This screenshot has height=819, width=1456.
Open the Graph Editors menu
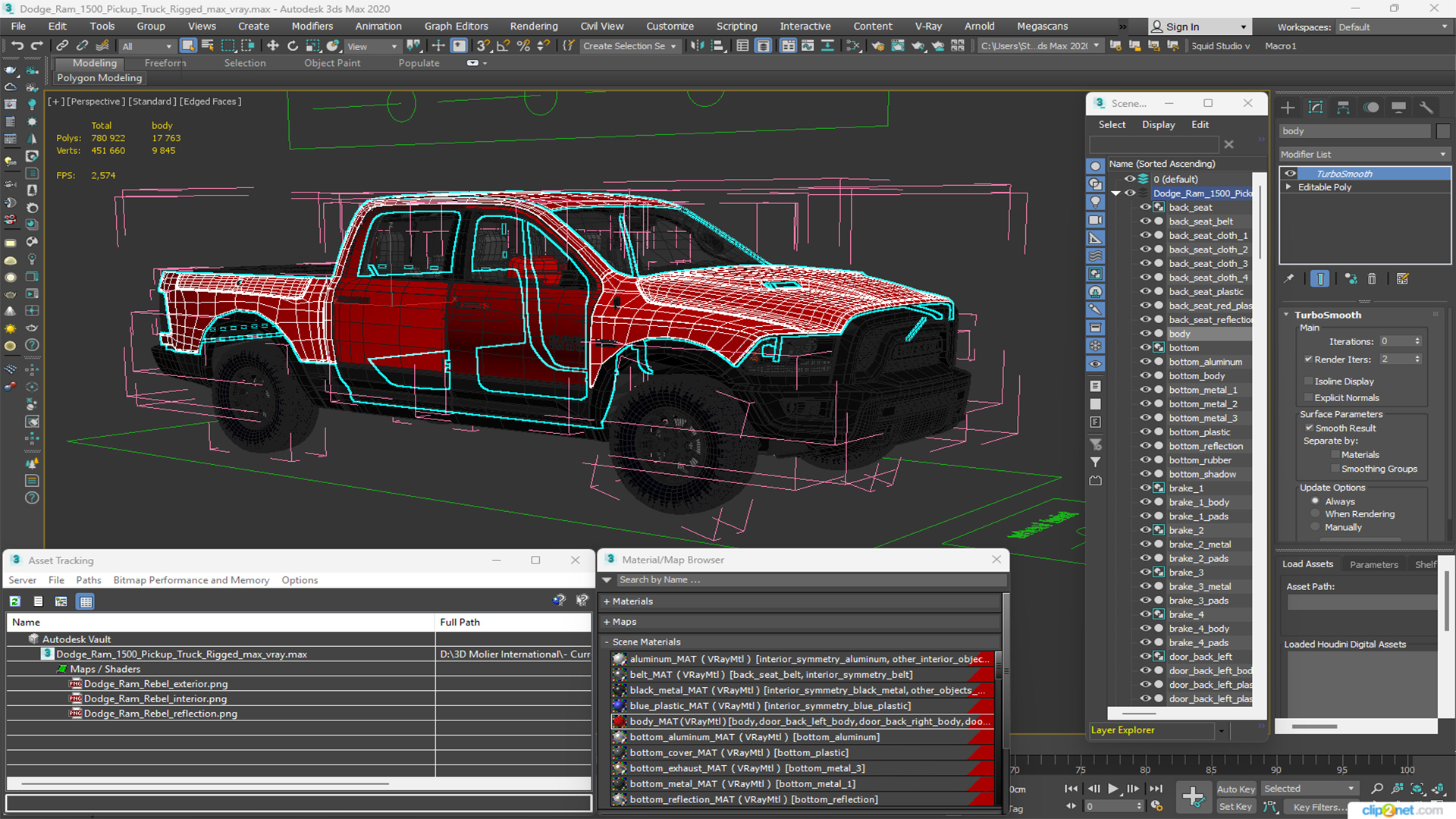456,26
